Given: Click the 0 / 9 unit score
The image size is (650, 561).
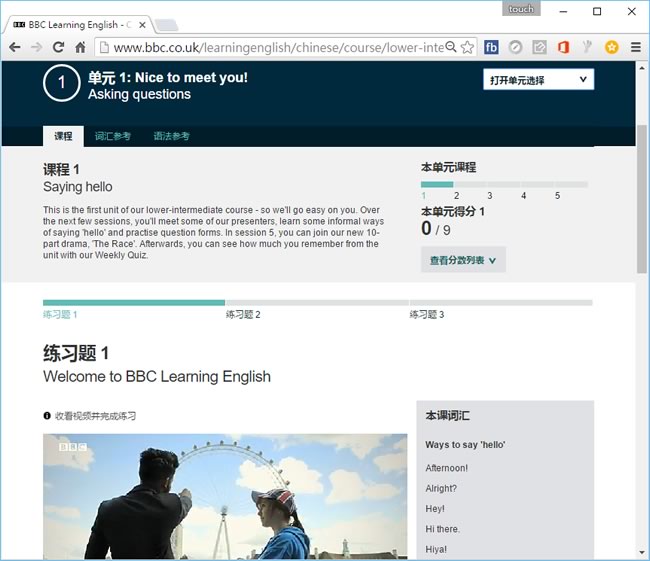Looking at the screenshot, I should pyautogui.click(x=436, y=229).
